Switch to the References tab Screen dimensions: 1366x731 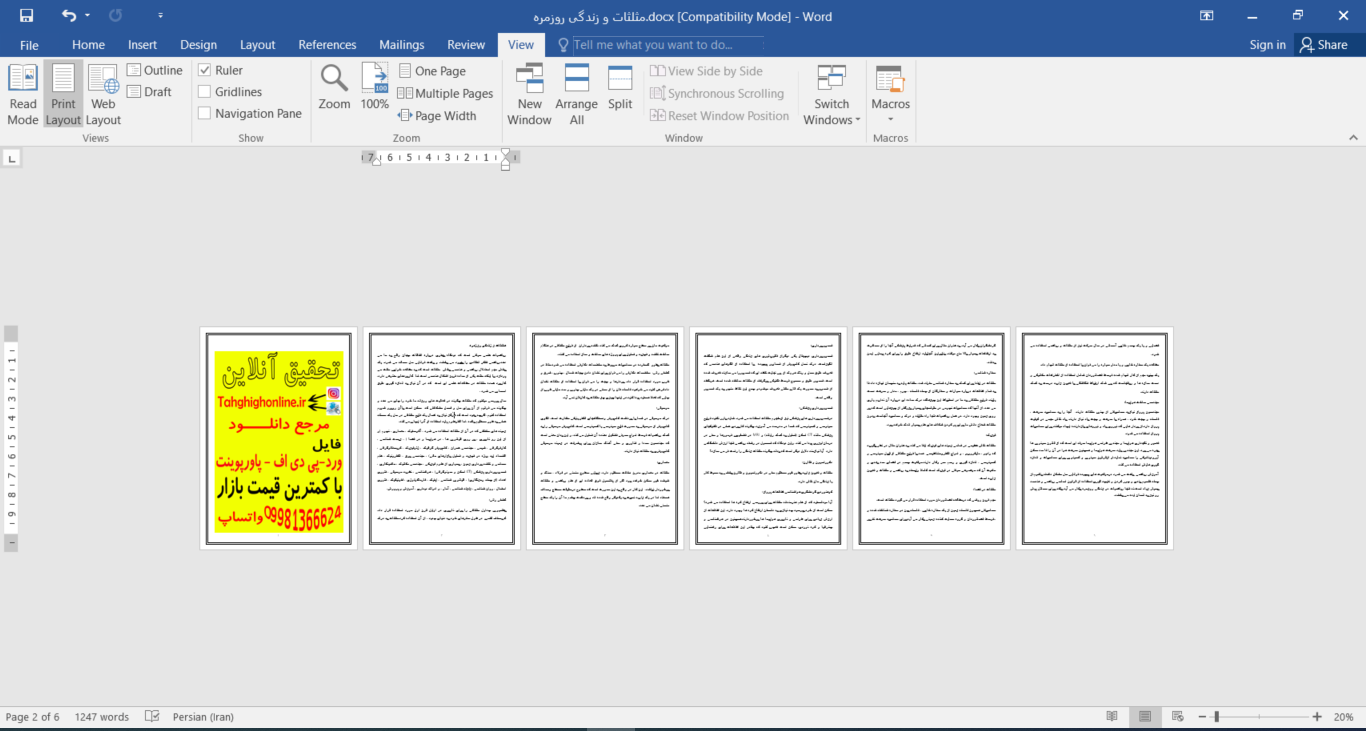tap(327, 45)
